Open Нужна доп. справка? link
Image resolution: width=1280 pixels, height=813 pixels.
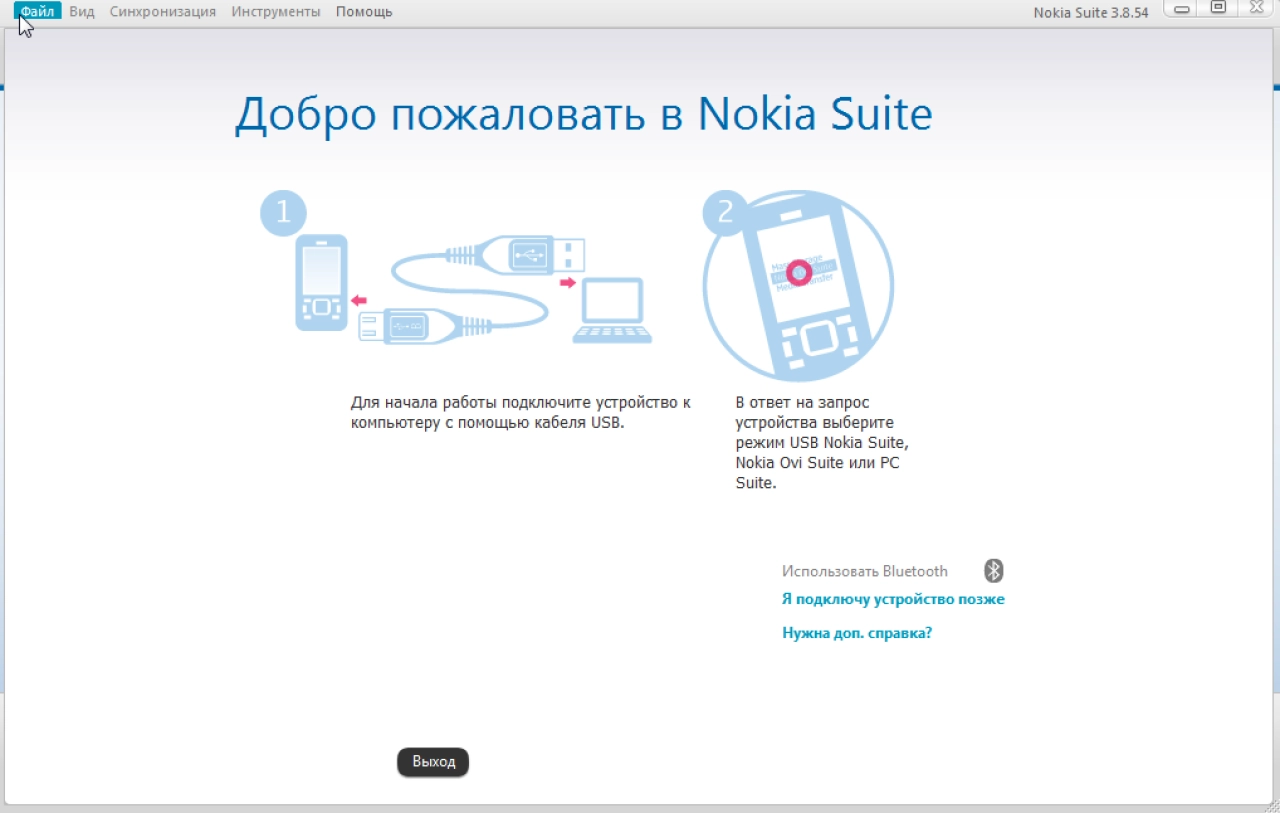[x=857, y=633]
